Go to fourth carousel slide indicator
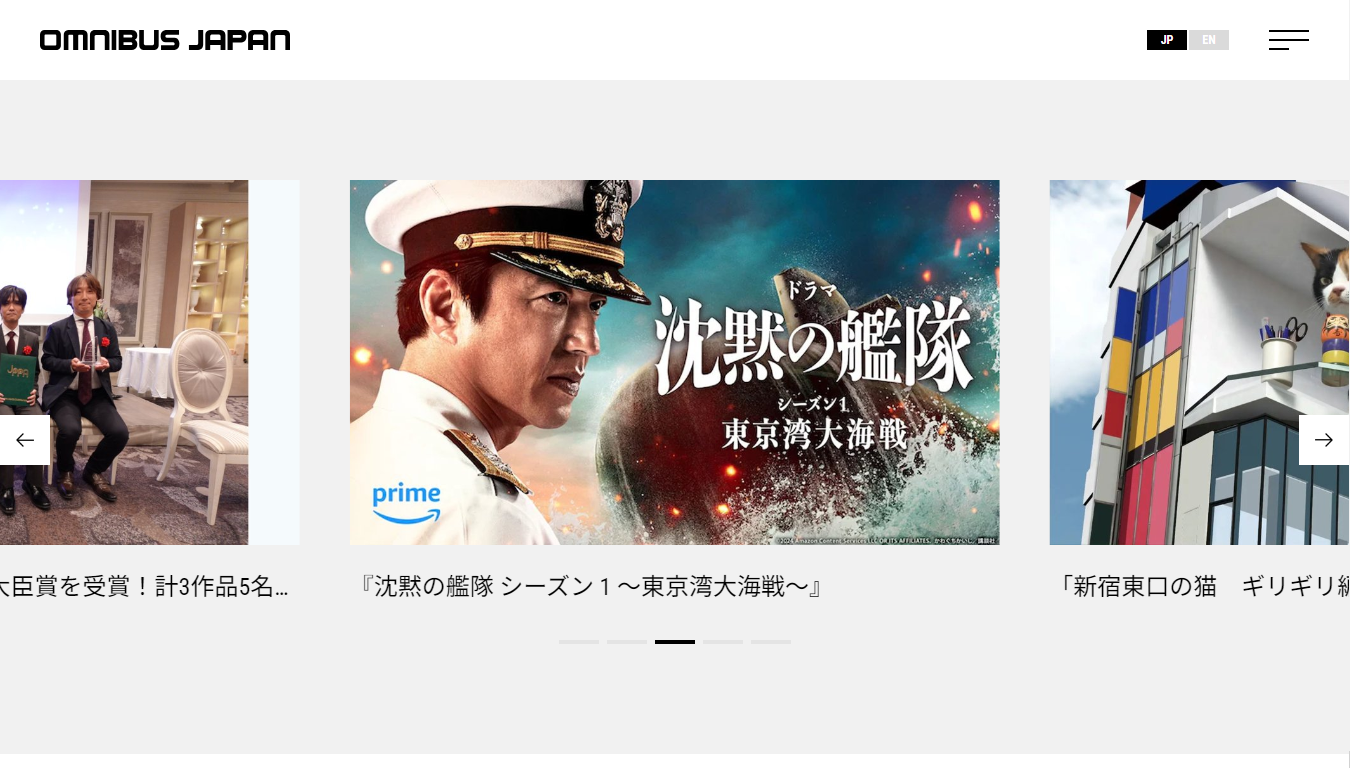 click(723, 642)
